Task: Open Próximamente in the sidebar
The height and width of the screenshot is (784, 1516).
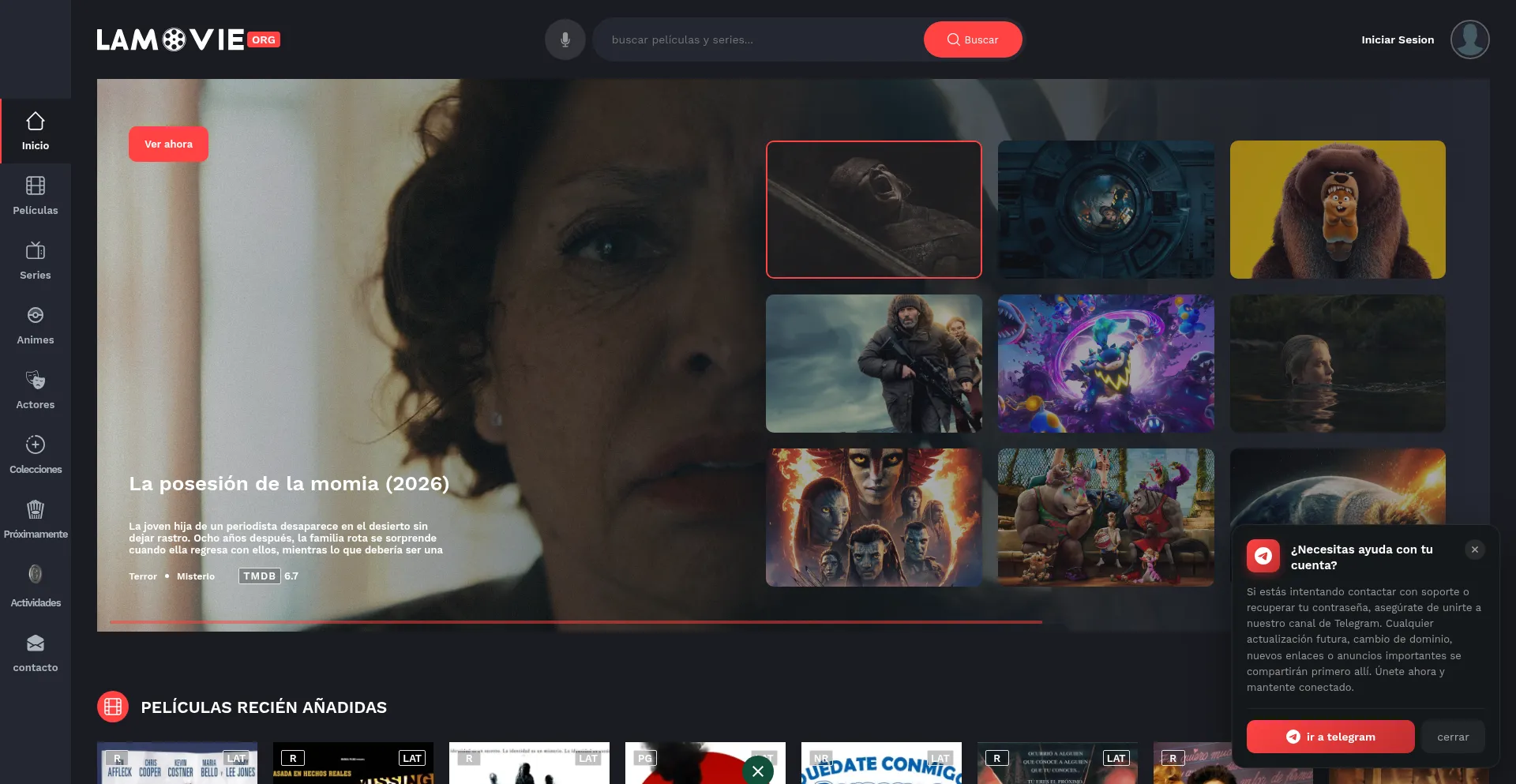Action: (36, 520)
